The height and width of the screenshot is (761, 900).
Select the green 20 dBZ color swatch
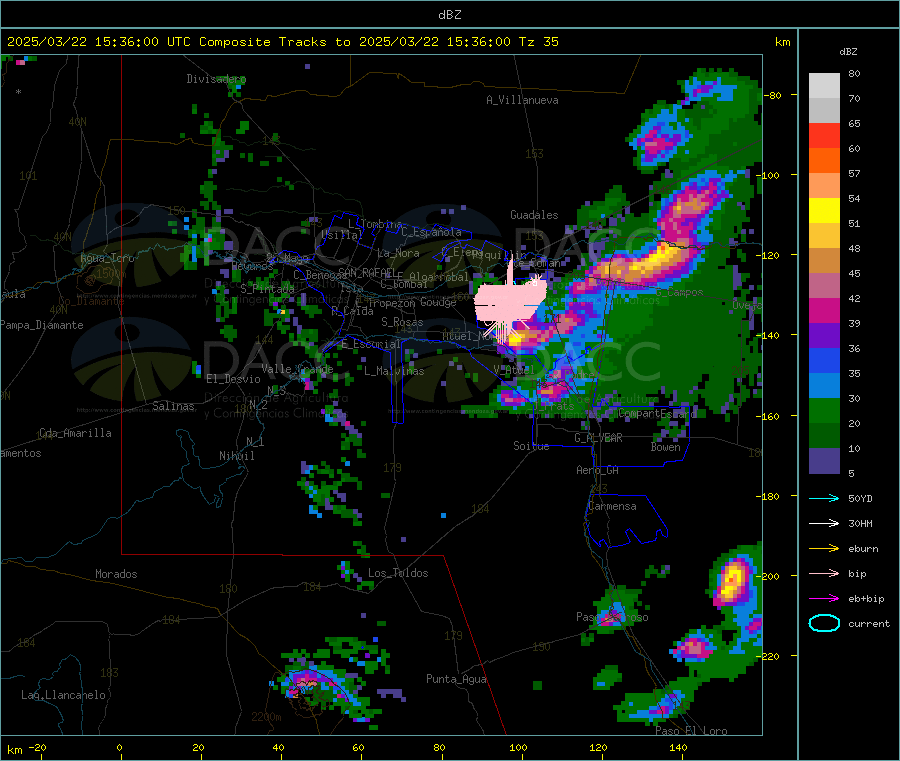pyautogui.click(x=824, y=410)
